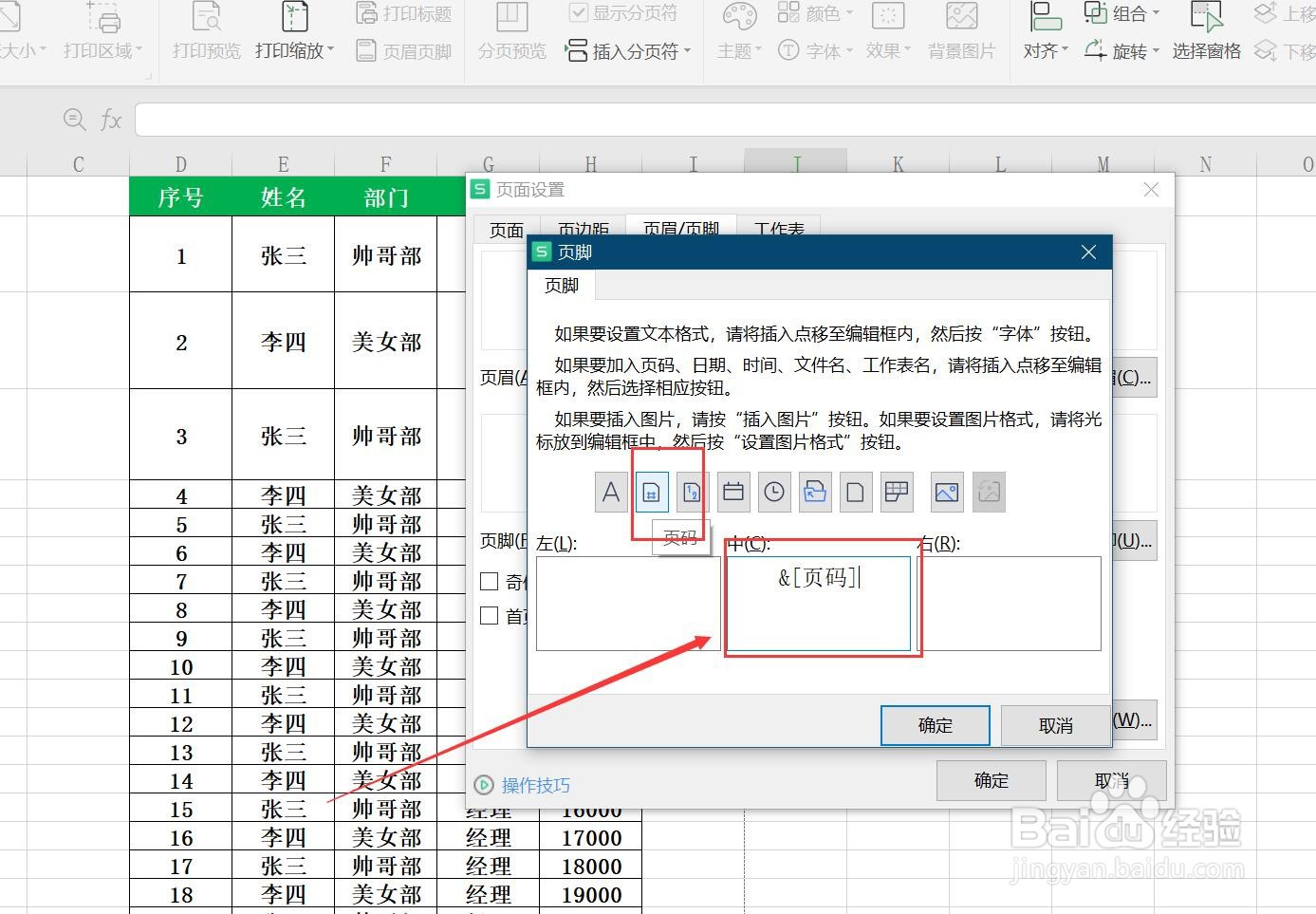1316x914 pixels.
Task: Enable the 奇偶页不同 option
Action: [490, 581]
